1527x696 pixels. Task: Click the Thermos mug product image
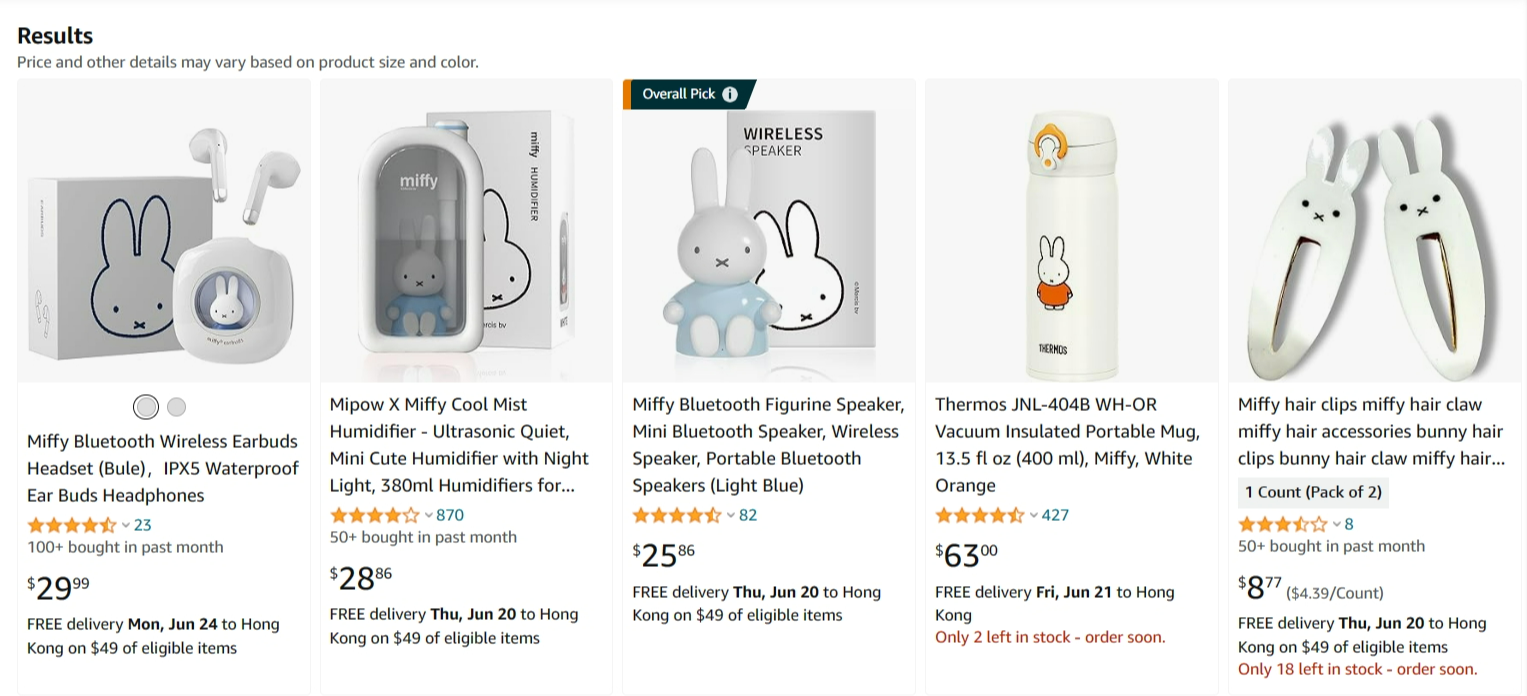(x=1071, y=230)
